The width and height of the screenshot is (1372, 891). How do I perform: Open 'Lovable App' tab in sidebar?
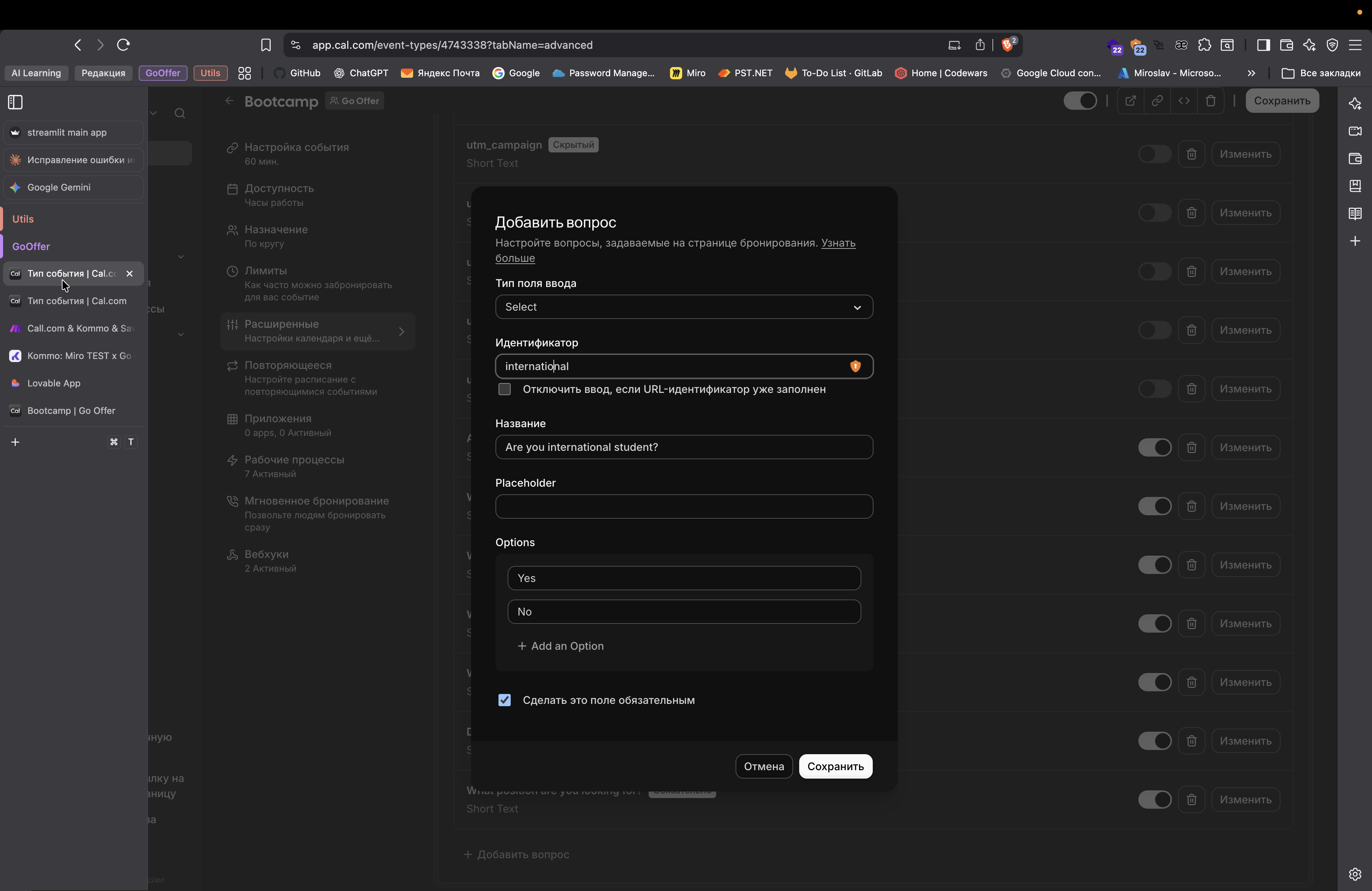pyautogui.click(x=54, y=383)
